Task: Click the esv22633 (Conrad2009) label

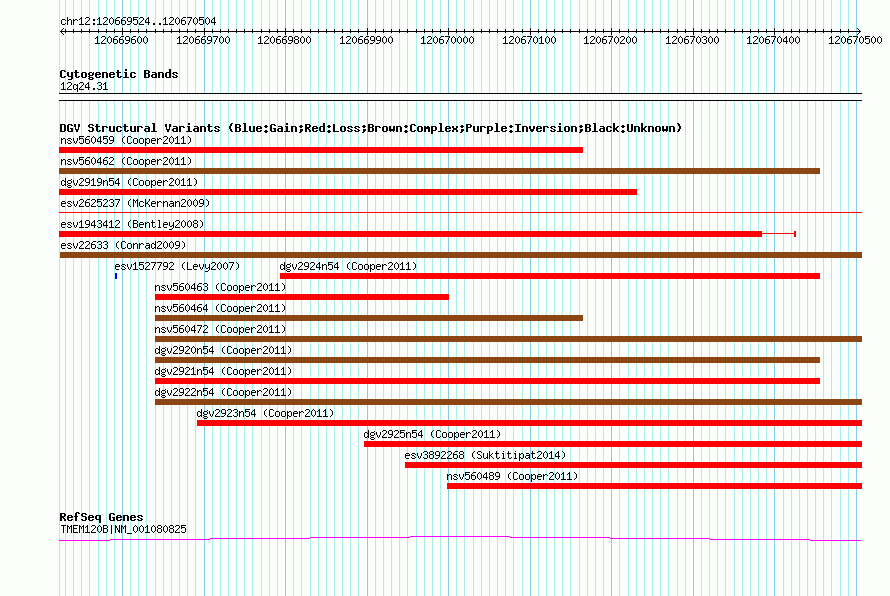Action: [123, 245]
